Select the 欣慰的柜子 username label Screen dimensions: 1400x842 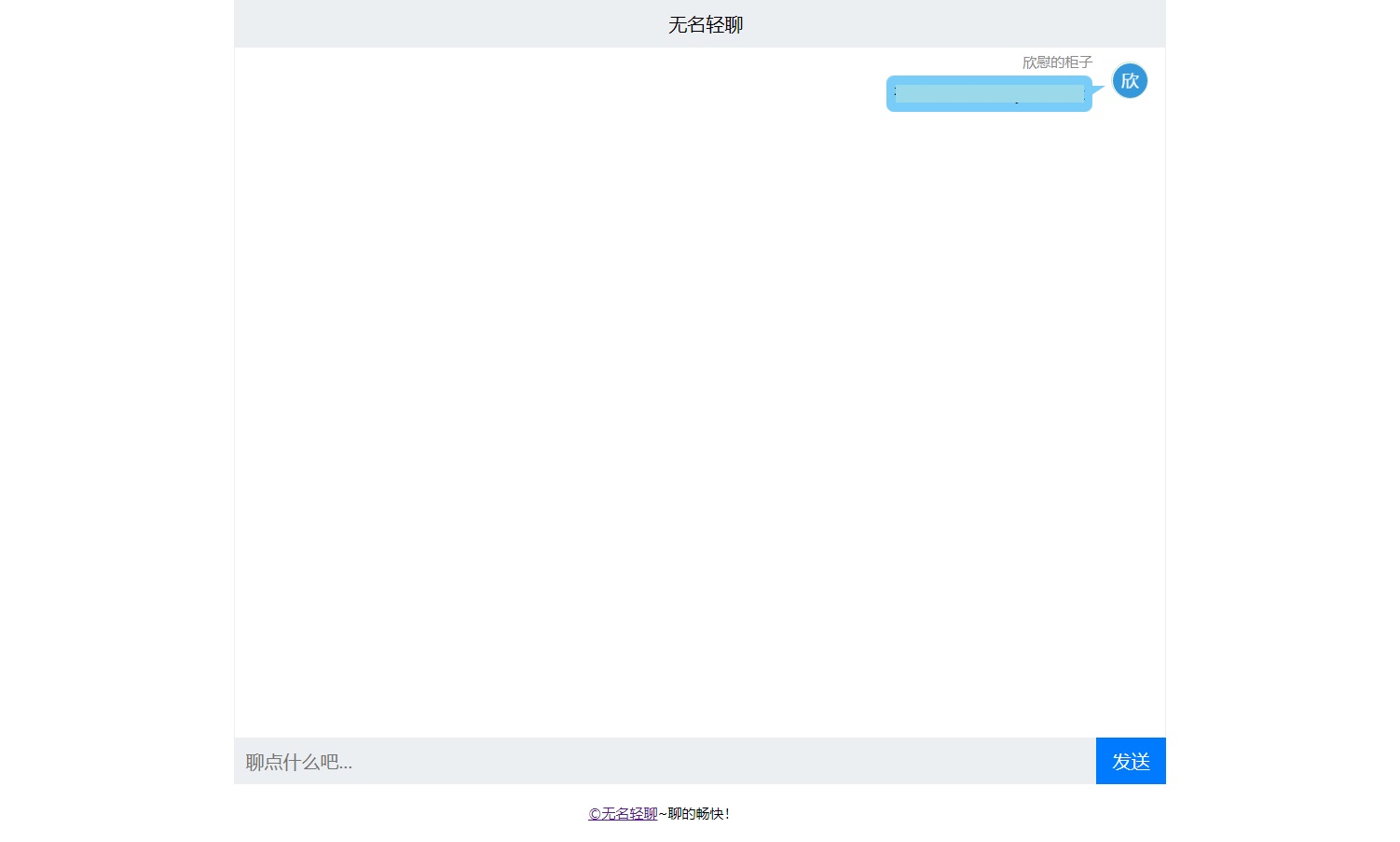click(x=1056, y=62)
